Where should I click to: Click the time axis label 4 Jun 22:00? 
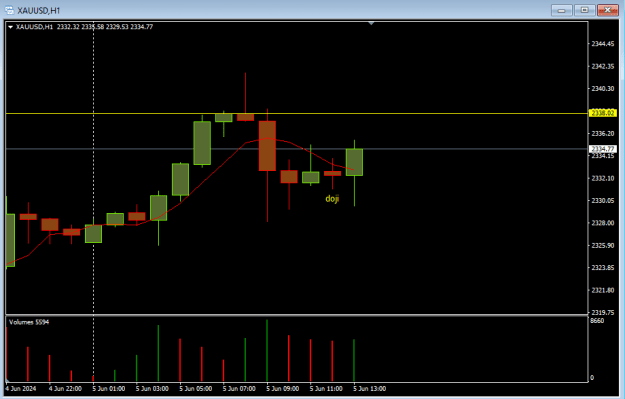click(65, 389)
